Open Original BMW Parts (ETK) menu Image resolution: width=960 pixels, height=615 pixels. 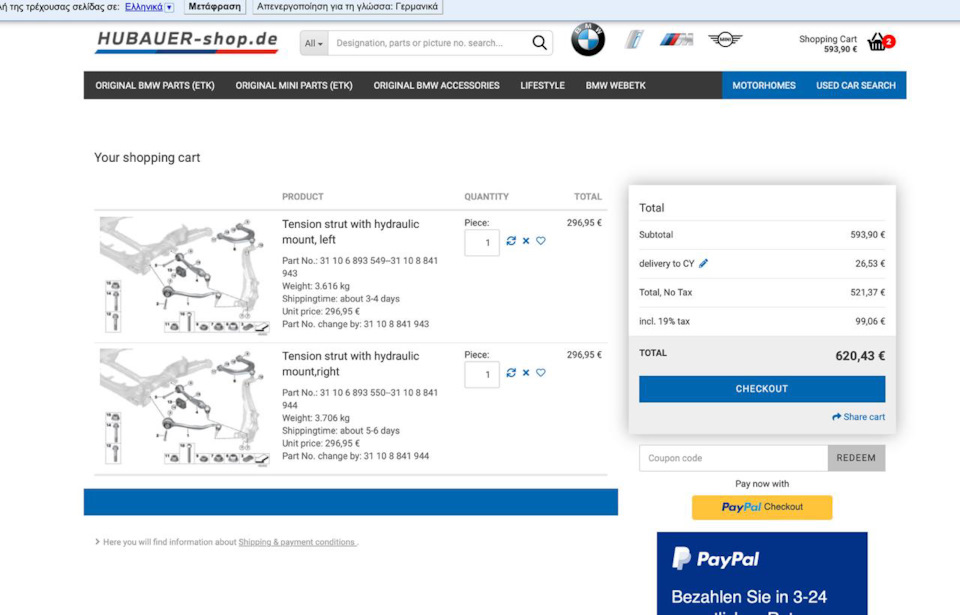(155, 85)
